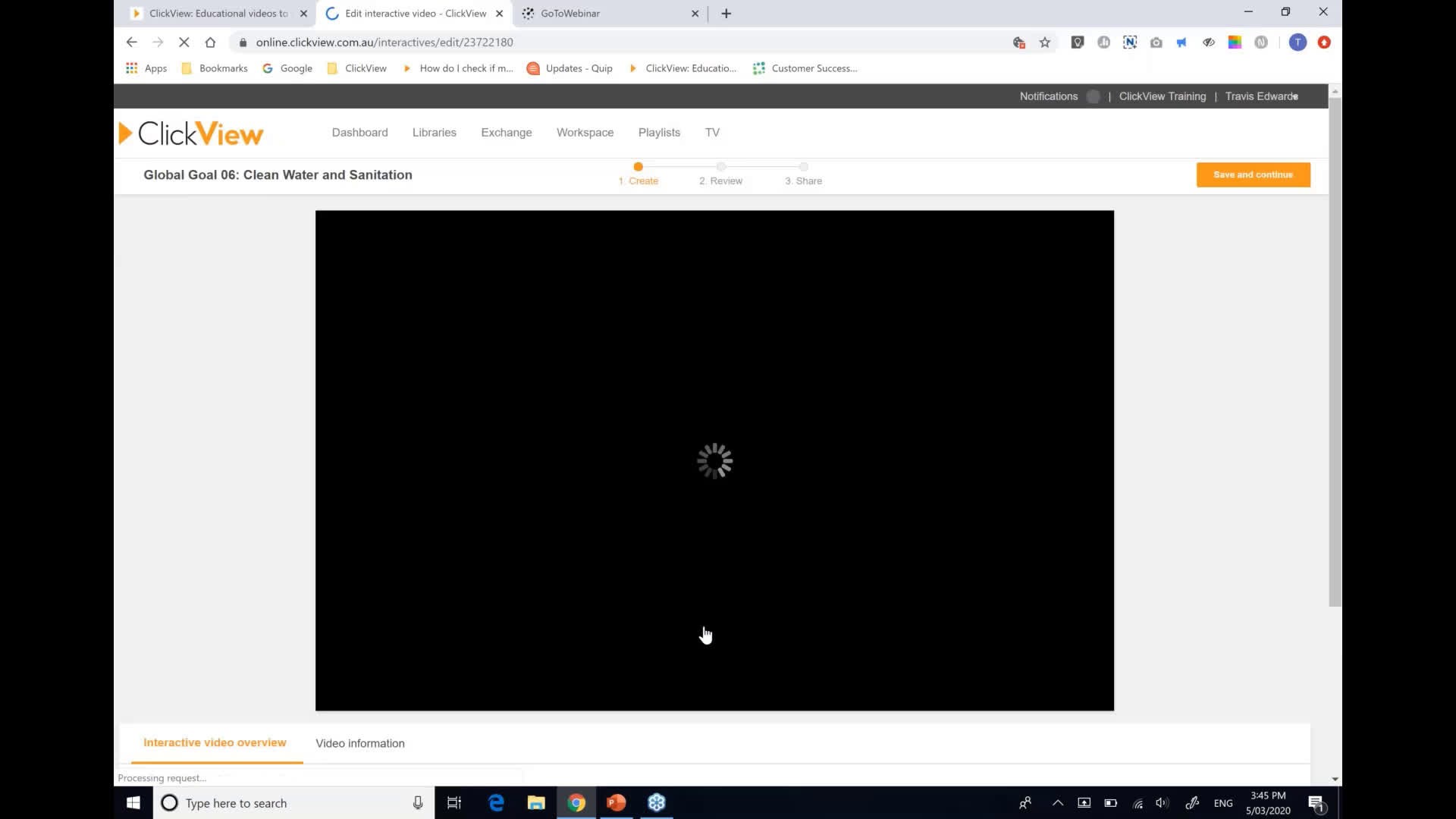Open notifications in the top bar

(x=1049, y=96)
